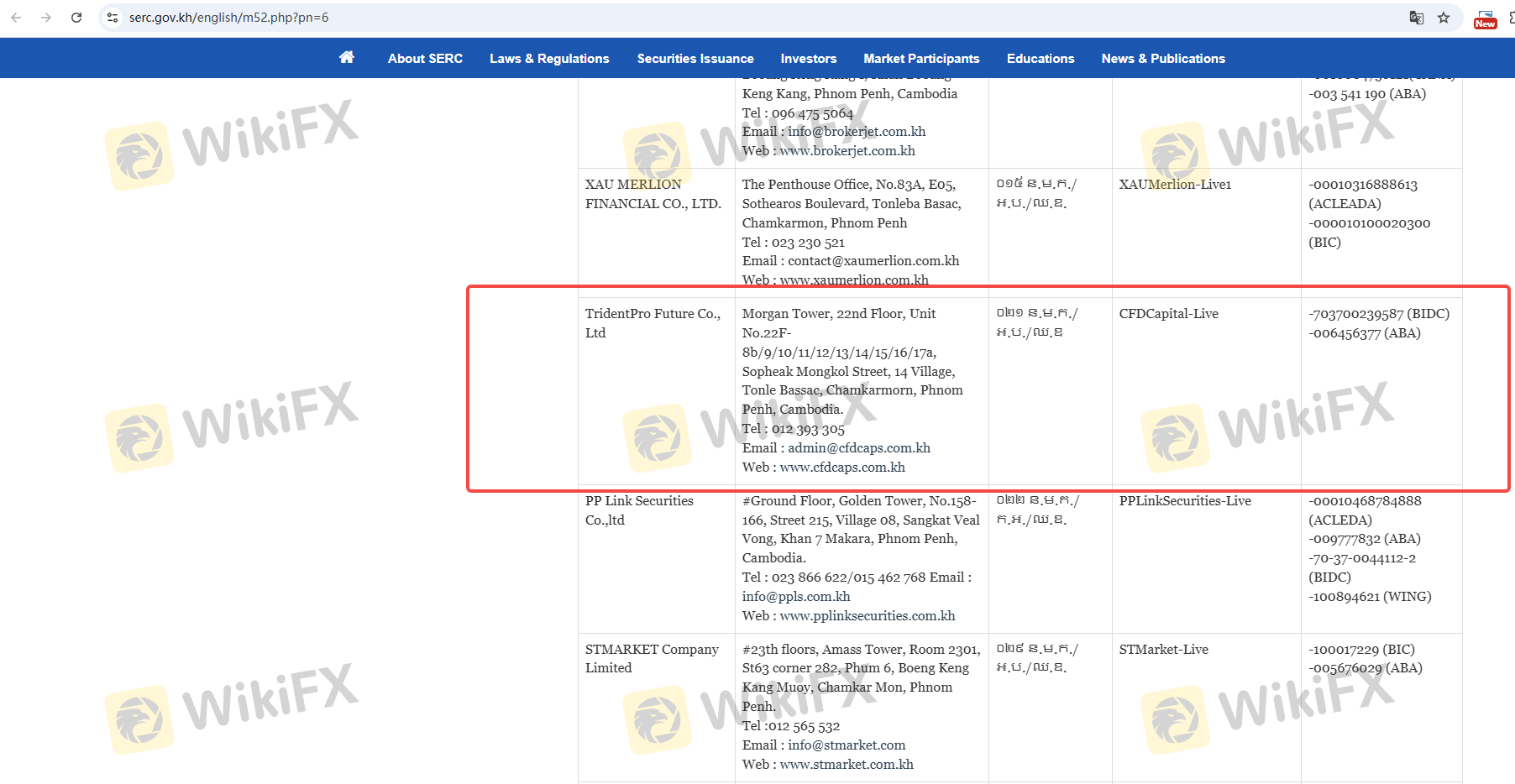Open News & Publications section
The width and height of the screenshot is (1515, 784).
click(x=1162, y=59)
